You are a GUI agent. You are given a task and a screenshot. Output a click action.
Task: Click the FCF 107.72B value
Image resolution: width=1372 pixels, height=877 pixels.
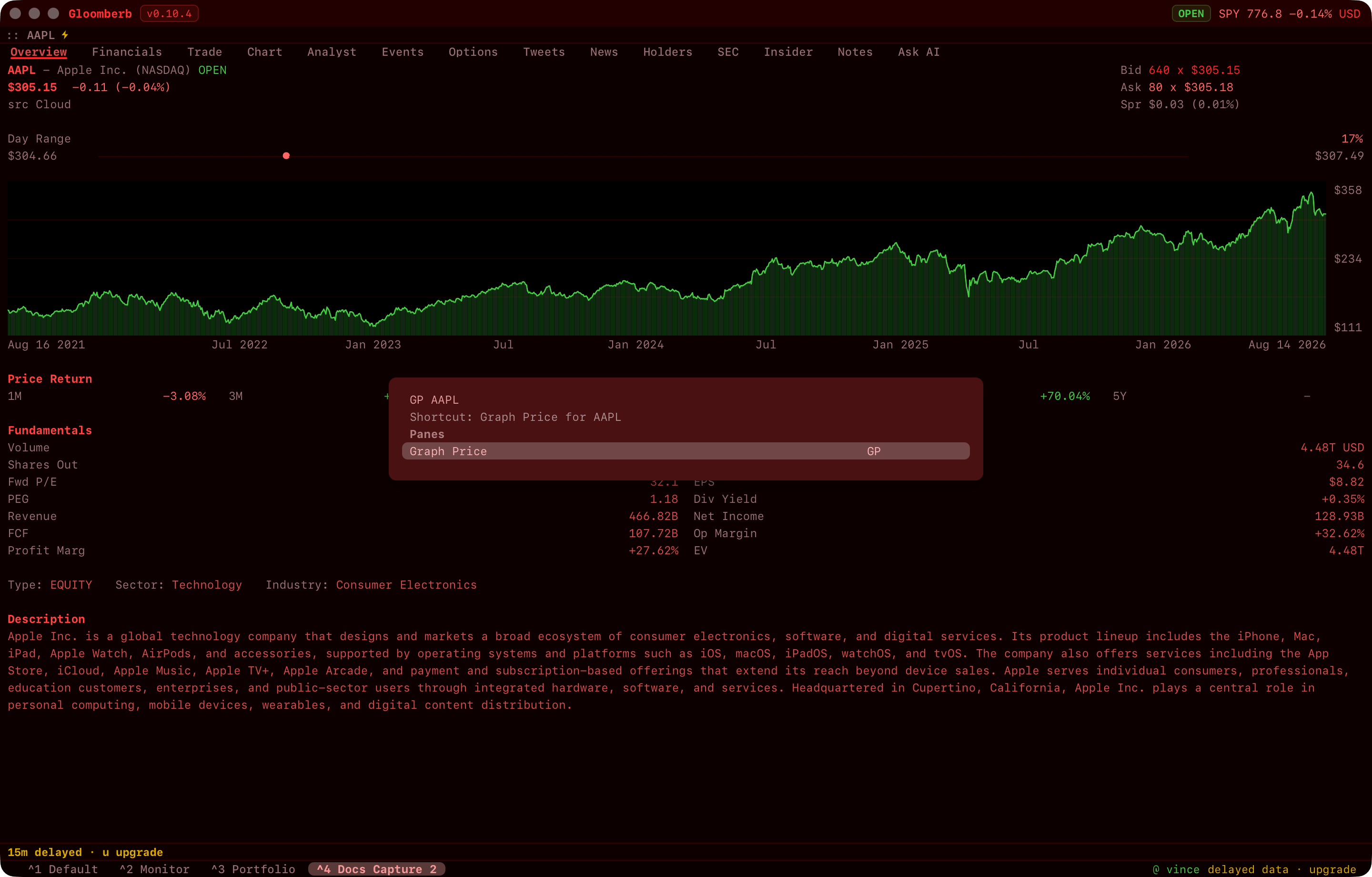654,533
